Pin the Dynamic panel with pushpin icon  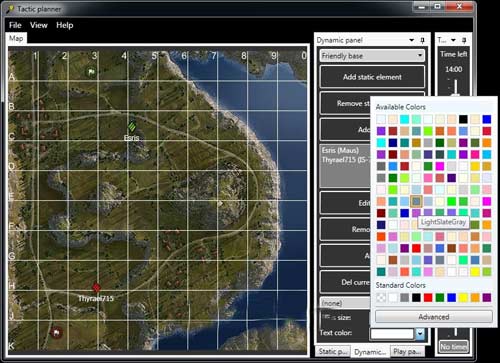point(422,40)
